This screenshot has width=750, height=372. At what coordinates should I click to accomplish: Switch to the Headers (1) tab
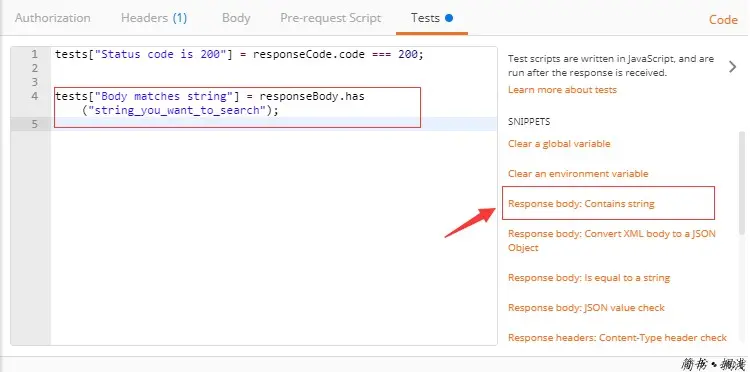click(154, 18)
